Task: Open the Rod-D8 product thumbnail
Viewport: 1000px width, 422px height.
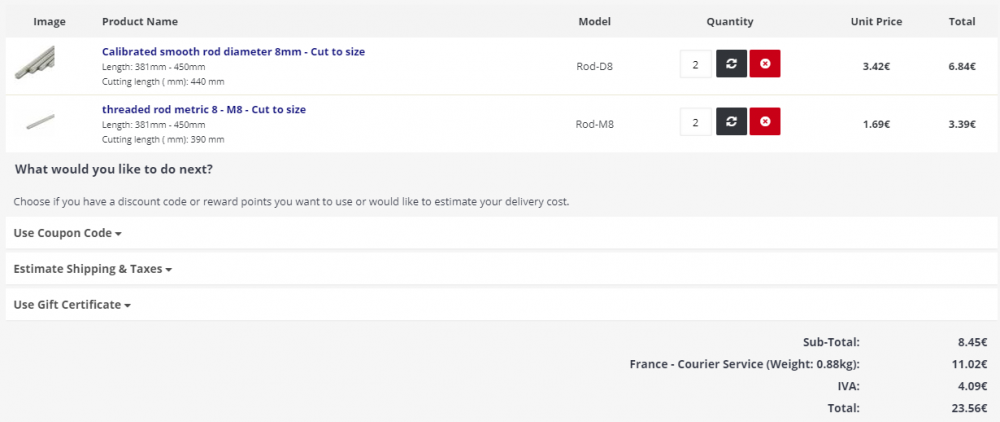Action: click(x=35, y=64)
